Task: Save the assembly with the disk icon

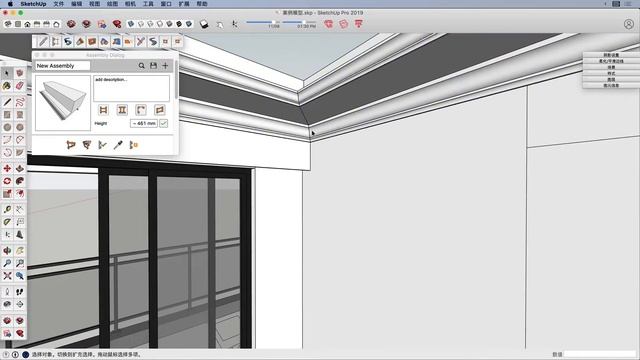Action: coord(153,65)
